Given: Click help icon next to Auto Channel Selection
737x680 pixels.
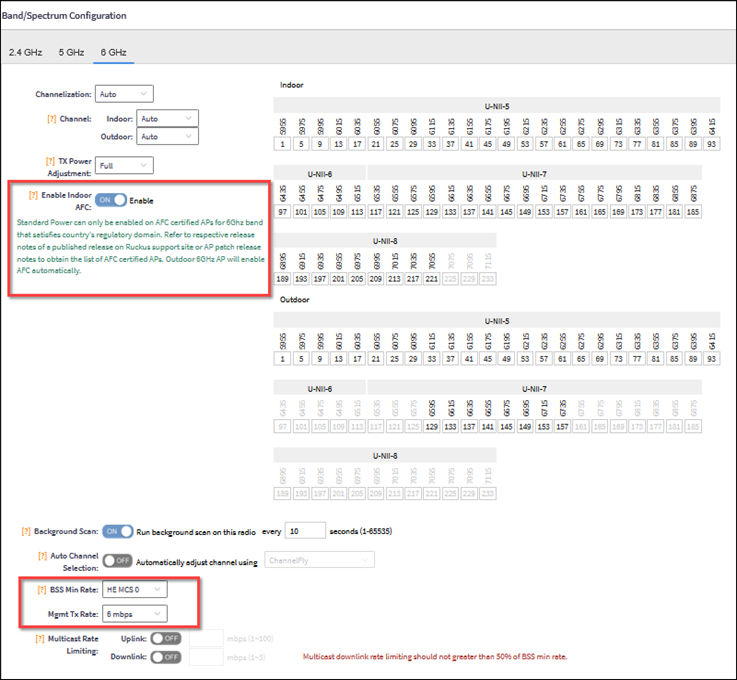Looking at the screenshot, I should click(x=43, y=556).
